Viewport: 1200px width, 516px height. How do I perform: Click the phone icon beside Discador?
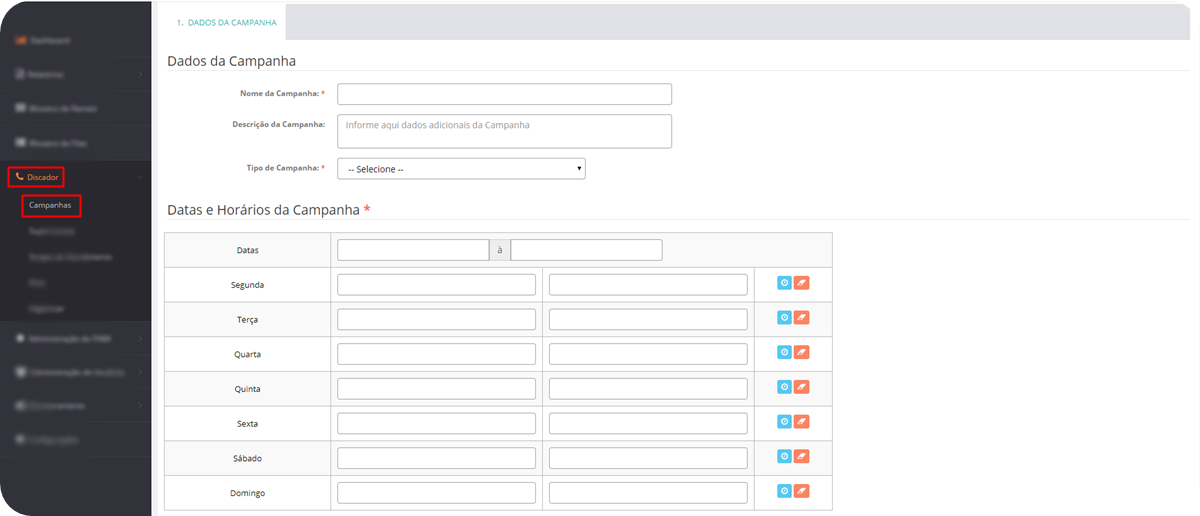click(x=19, y=177)
